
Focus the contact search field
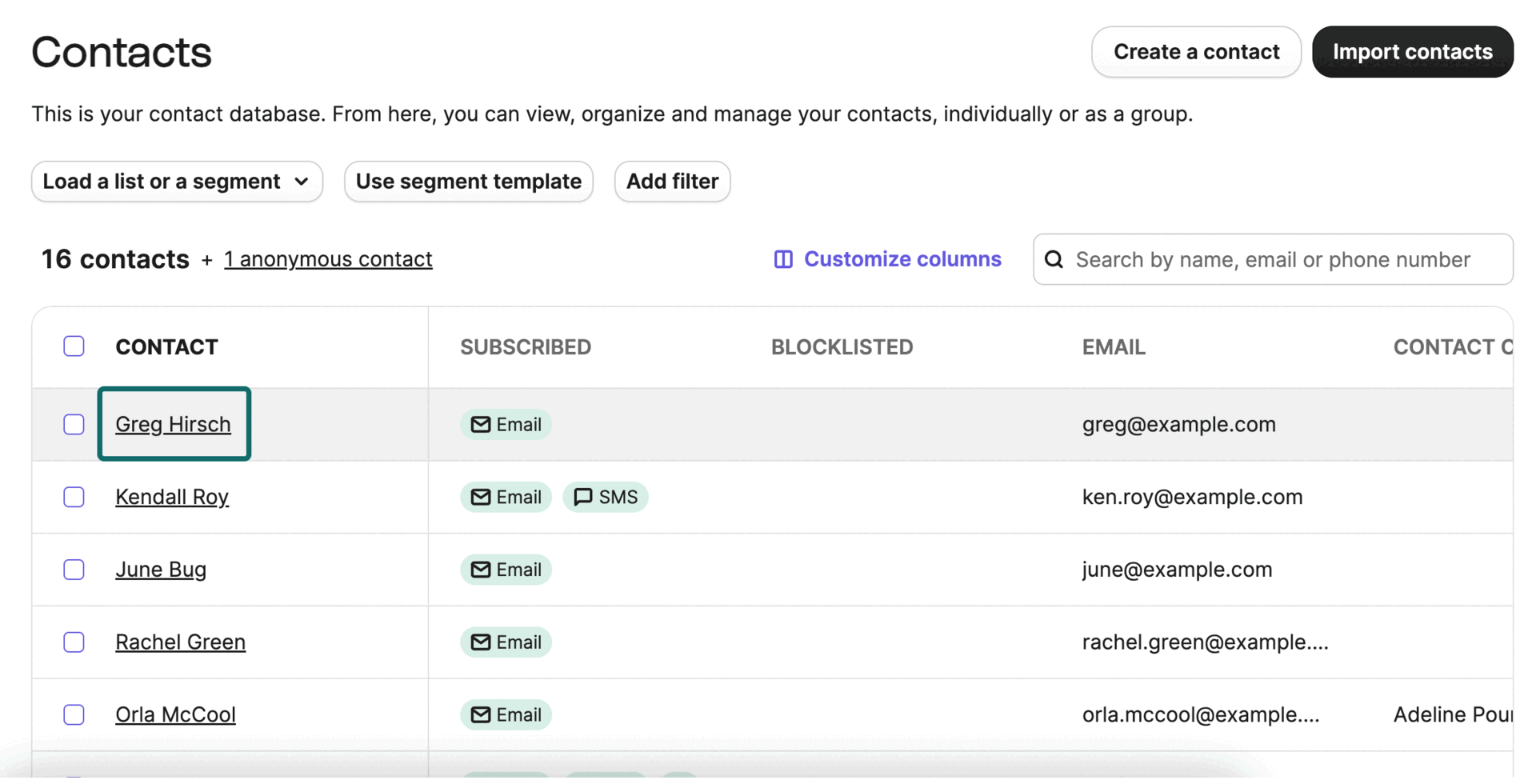click(1280, 259)
